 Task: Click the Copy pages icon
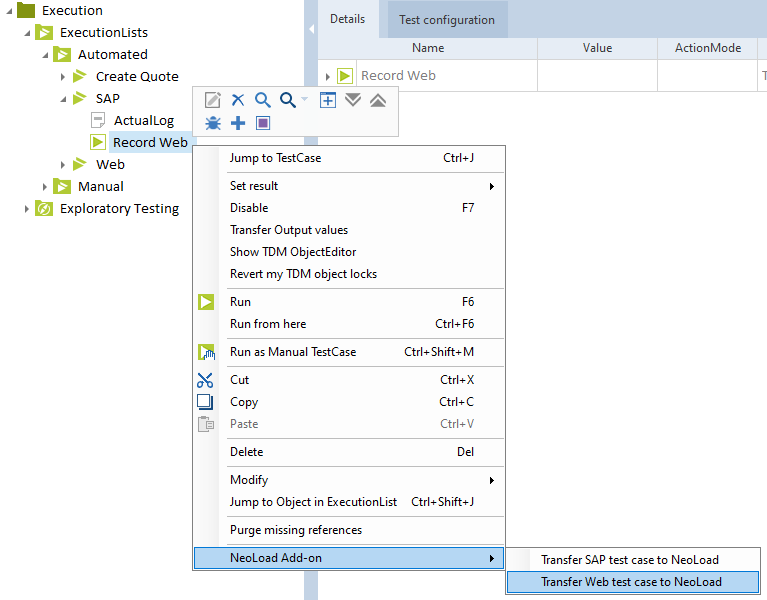coord(205,402)
